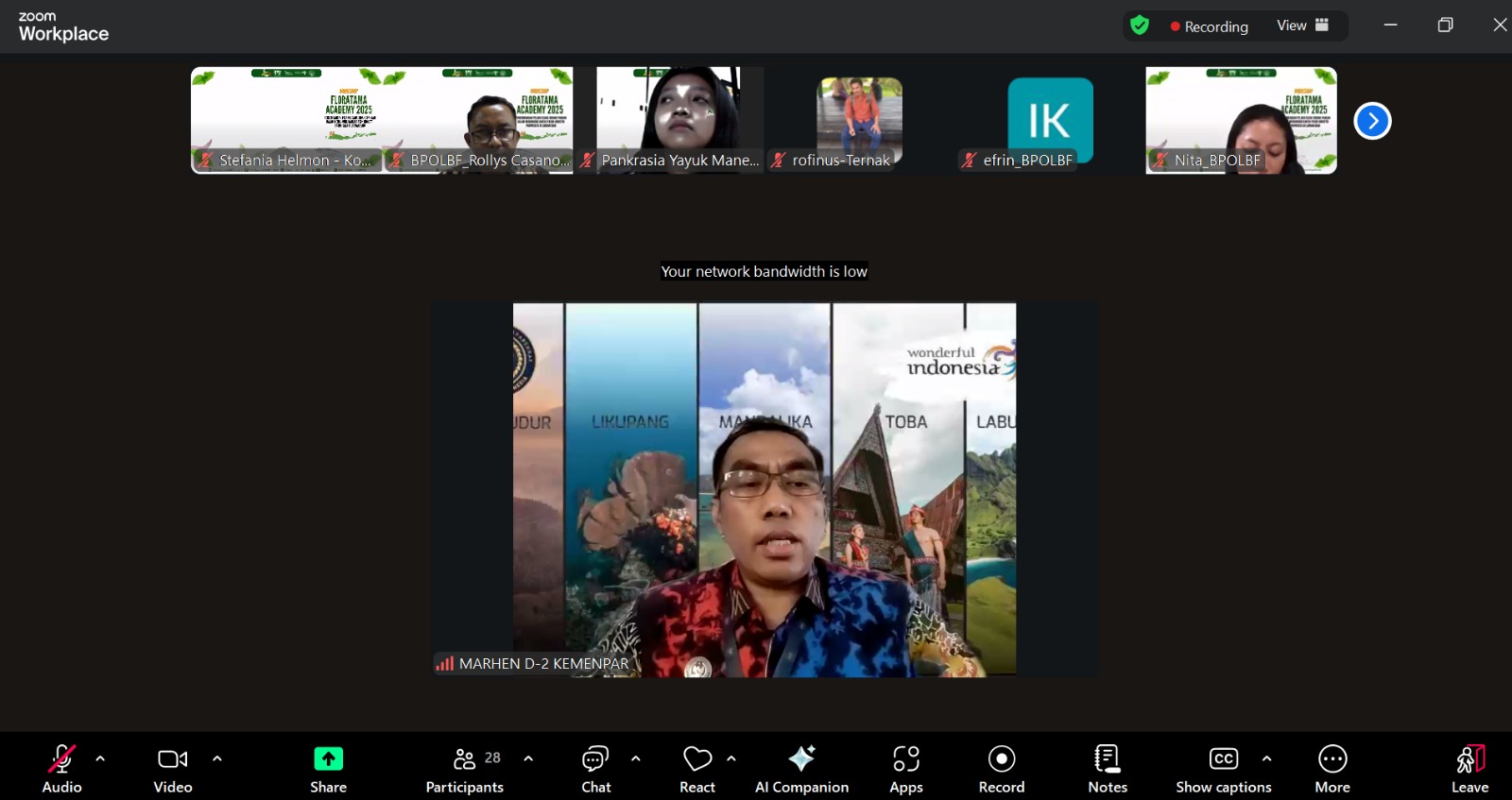1512x800 pixels.
Task: Unmute microphone with the Audio button
Action: (61, 769)
